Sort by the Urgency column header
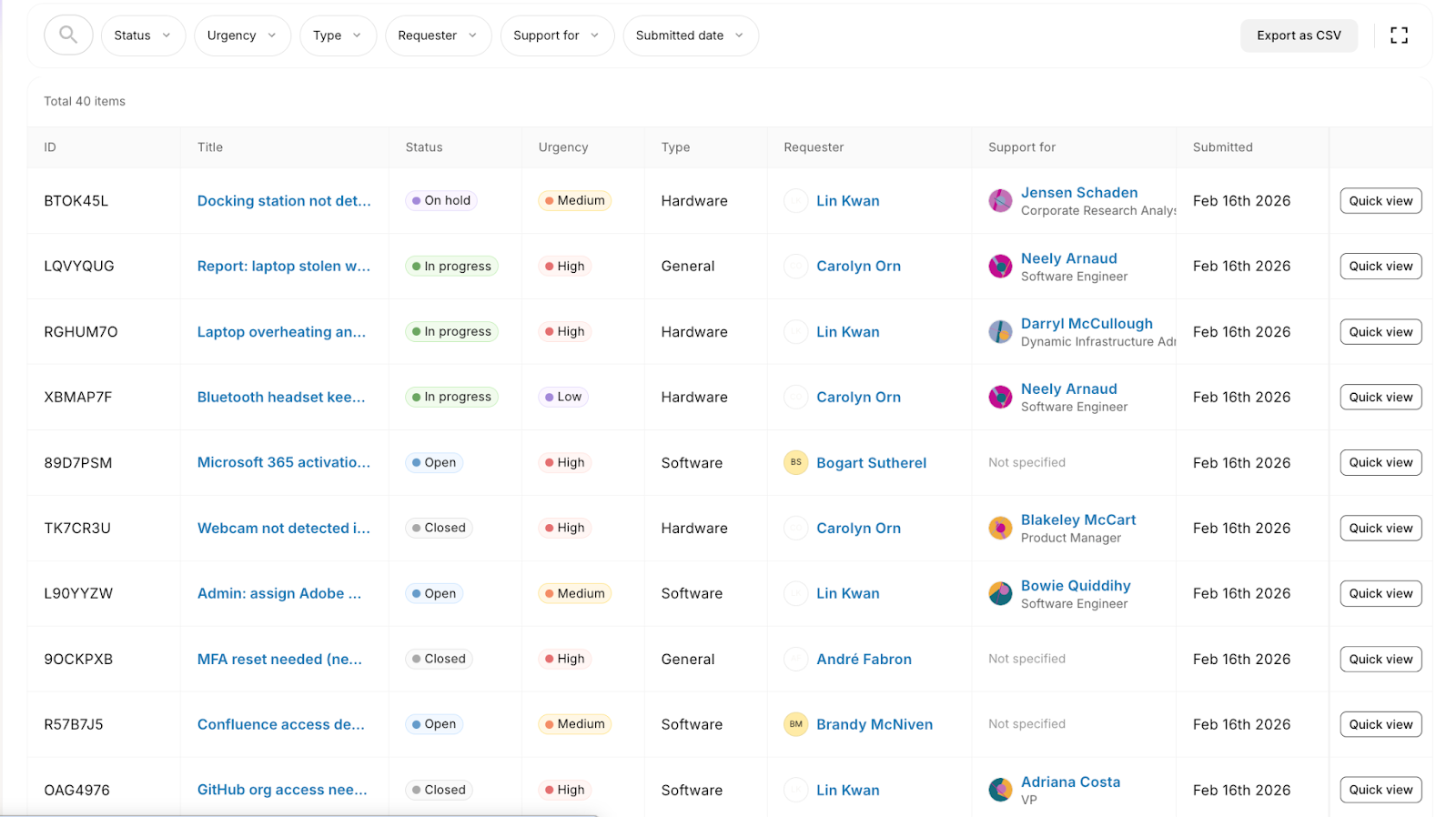Image resolution: width=1456 pixels, height=817 pixels. tap(562, 147)
